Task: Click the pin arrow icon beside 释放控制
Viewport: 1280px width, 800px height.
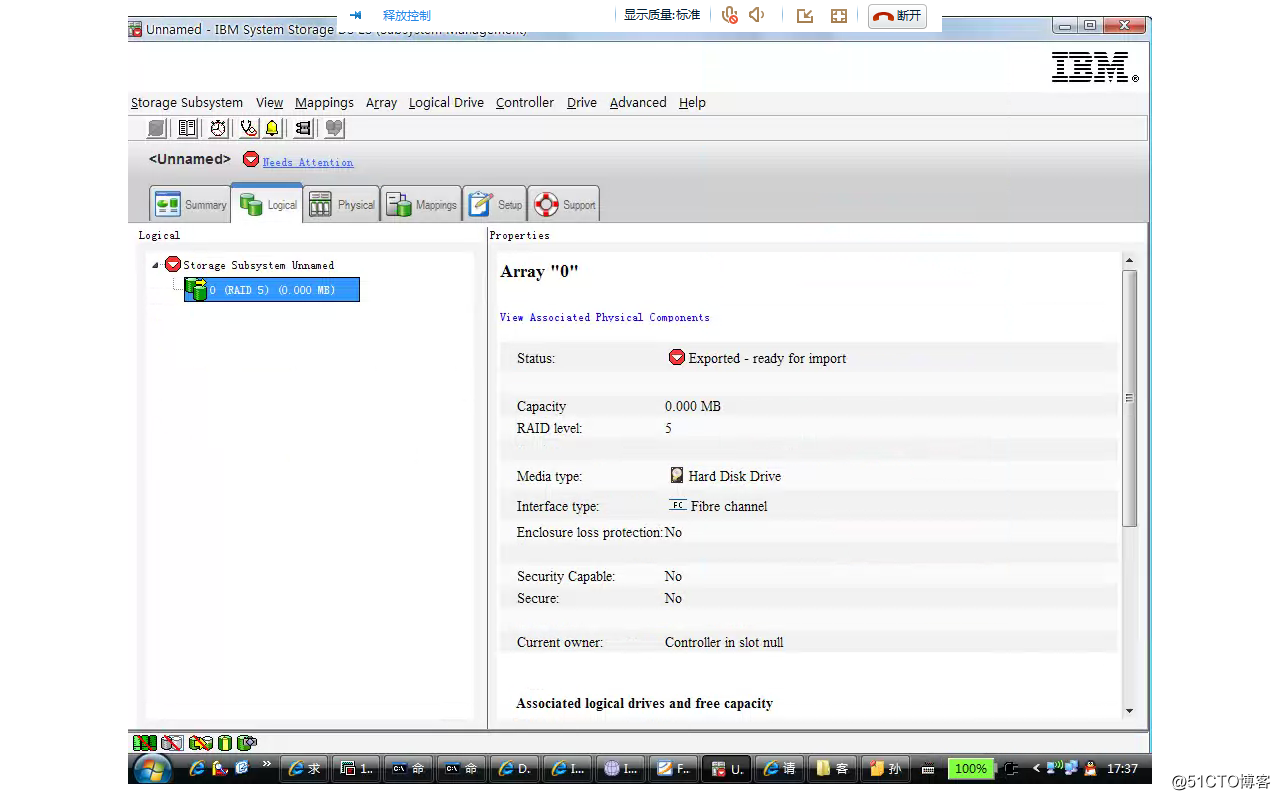Action: tap(355, 15)
